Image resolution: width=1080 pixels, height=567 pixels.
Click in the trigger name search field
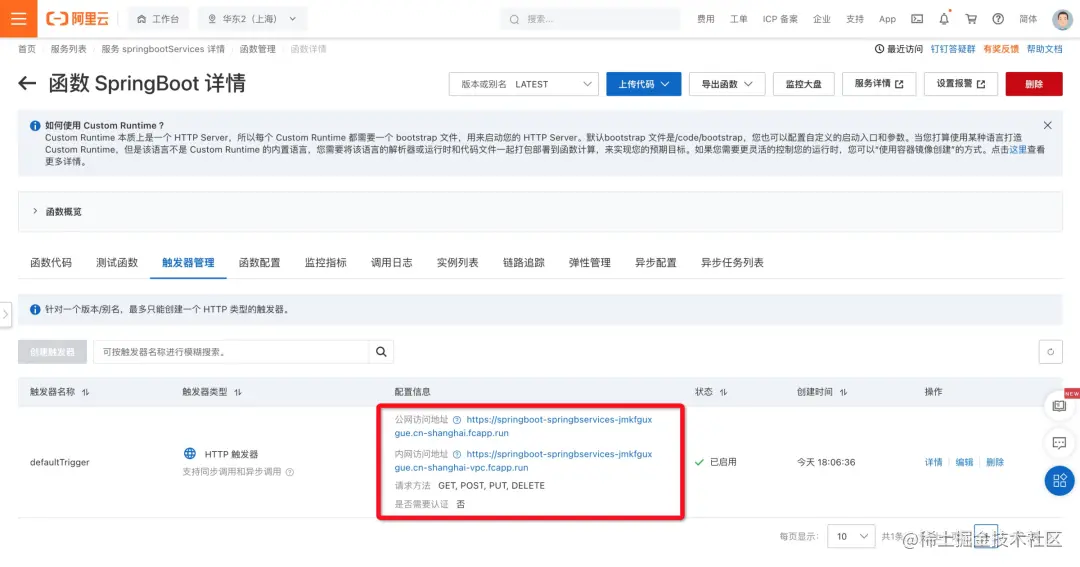click(231, 352)
